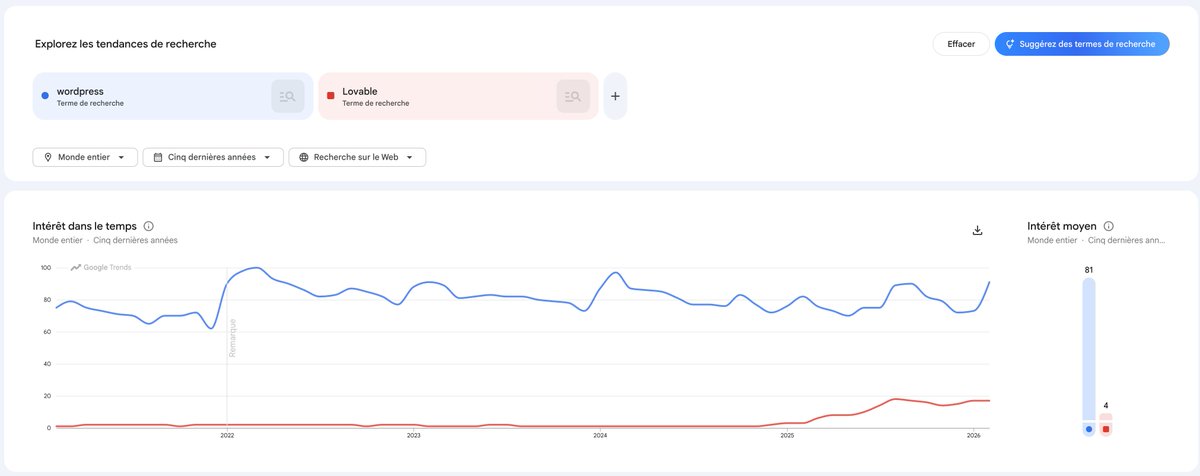The height and width of the screenshot is (476, 1200).
Task: Open the Cinq dernières années date dropdown
Action: [x=213, y=157]
